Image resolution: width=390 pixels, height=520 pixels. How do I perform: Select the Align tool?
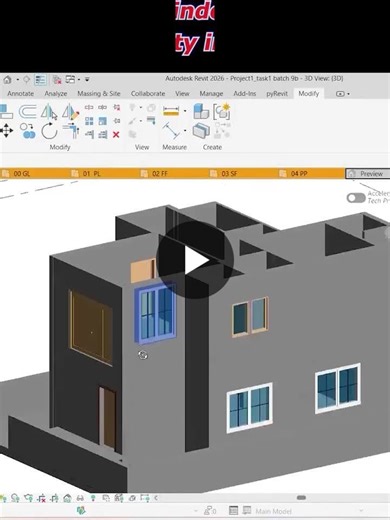[6, 112]
